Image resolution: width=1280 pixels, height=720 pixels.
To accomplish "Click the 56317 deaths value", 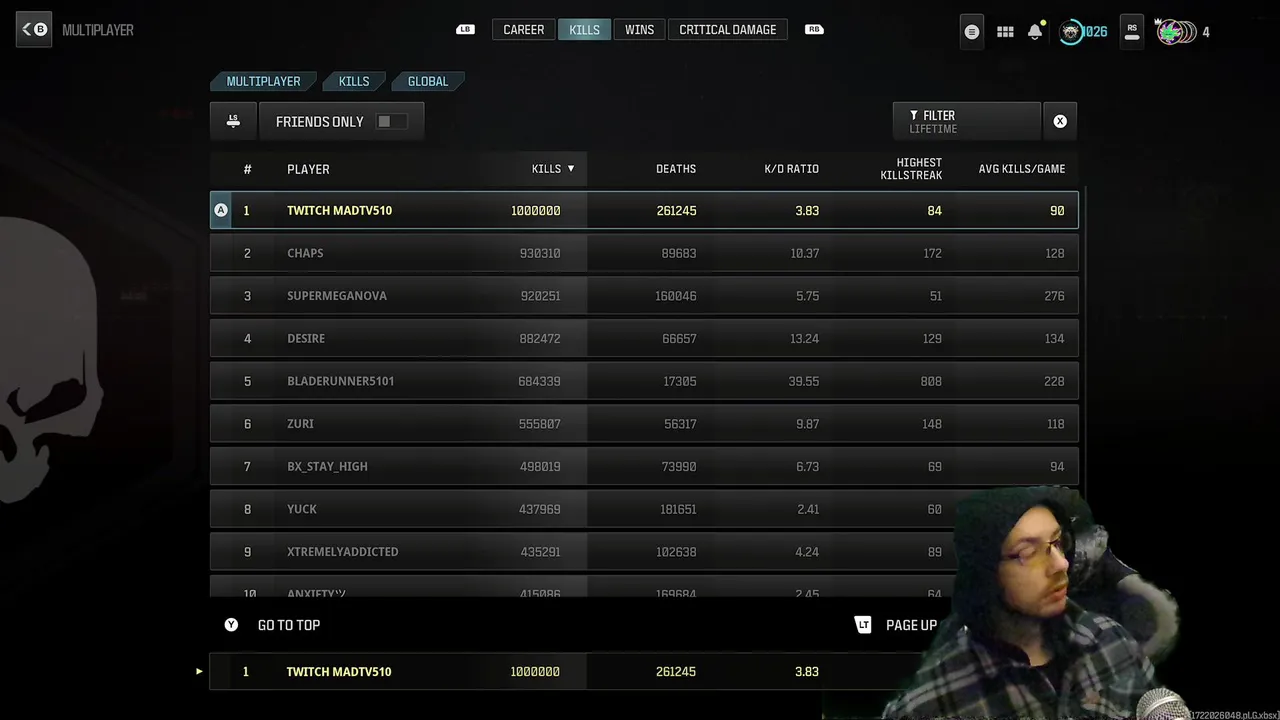I will pyautogui.click(x=680, y=424).
